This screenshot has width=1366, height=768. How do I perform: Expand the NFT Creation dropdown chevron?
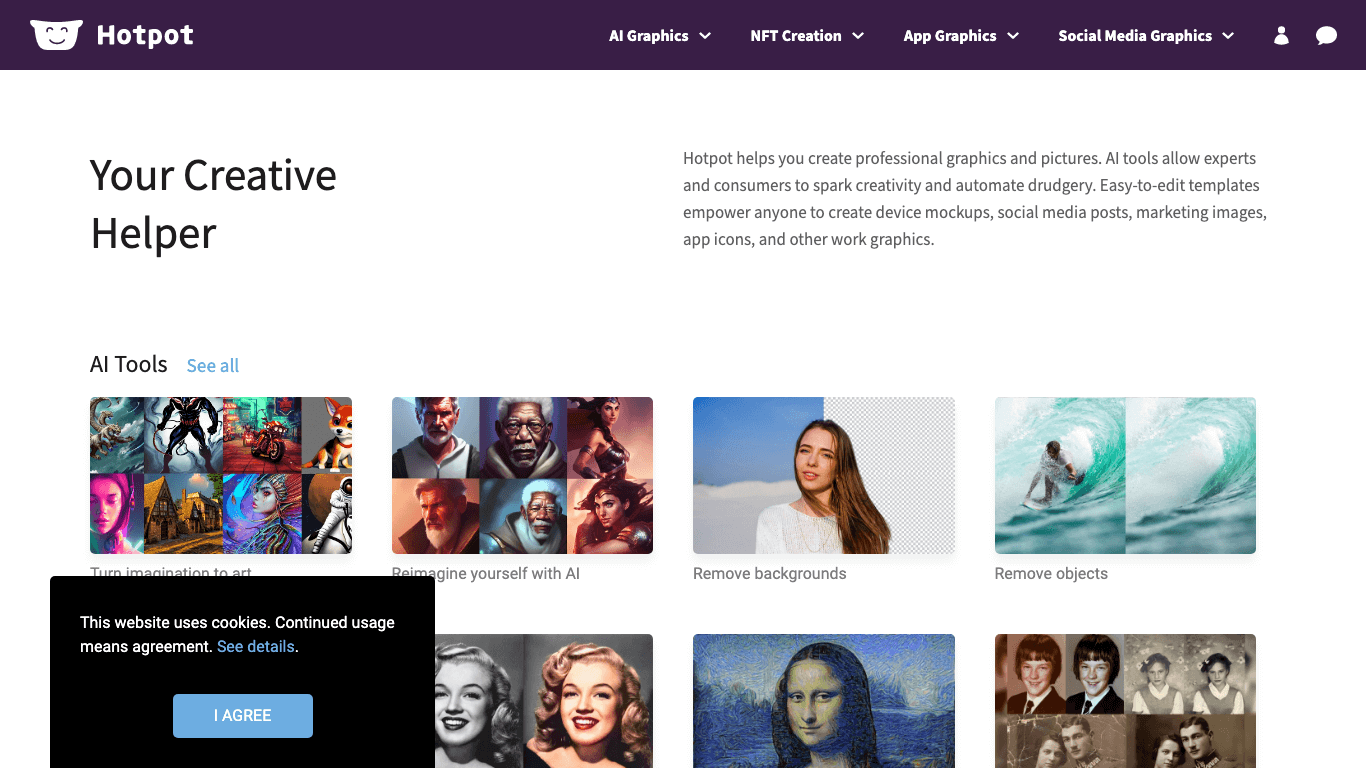click(x=858, y=36)
